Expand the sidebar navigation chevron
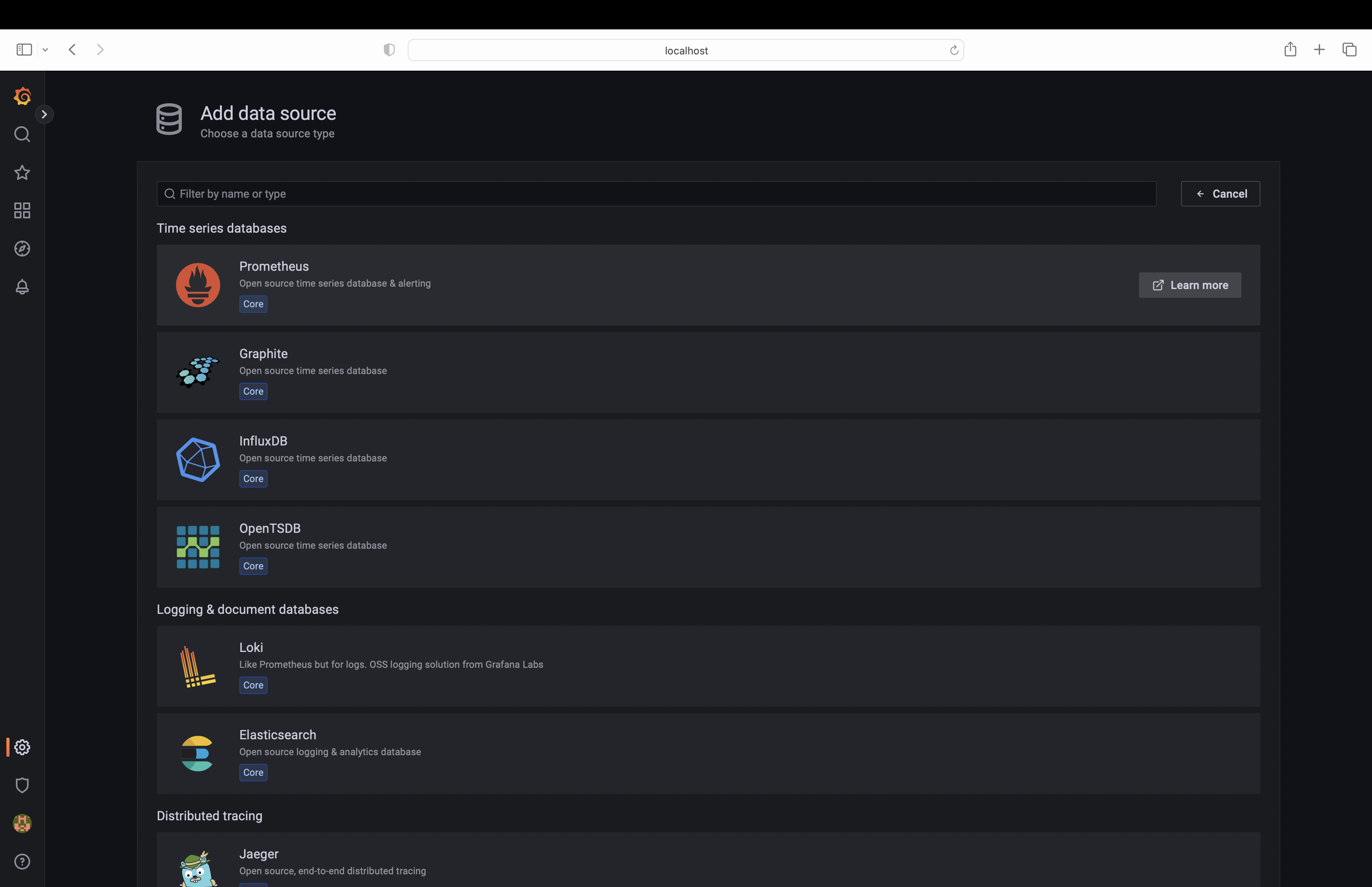This screenshot has height=887, width=1372. pos(44,115)
